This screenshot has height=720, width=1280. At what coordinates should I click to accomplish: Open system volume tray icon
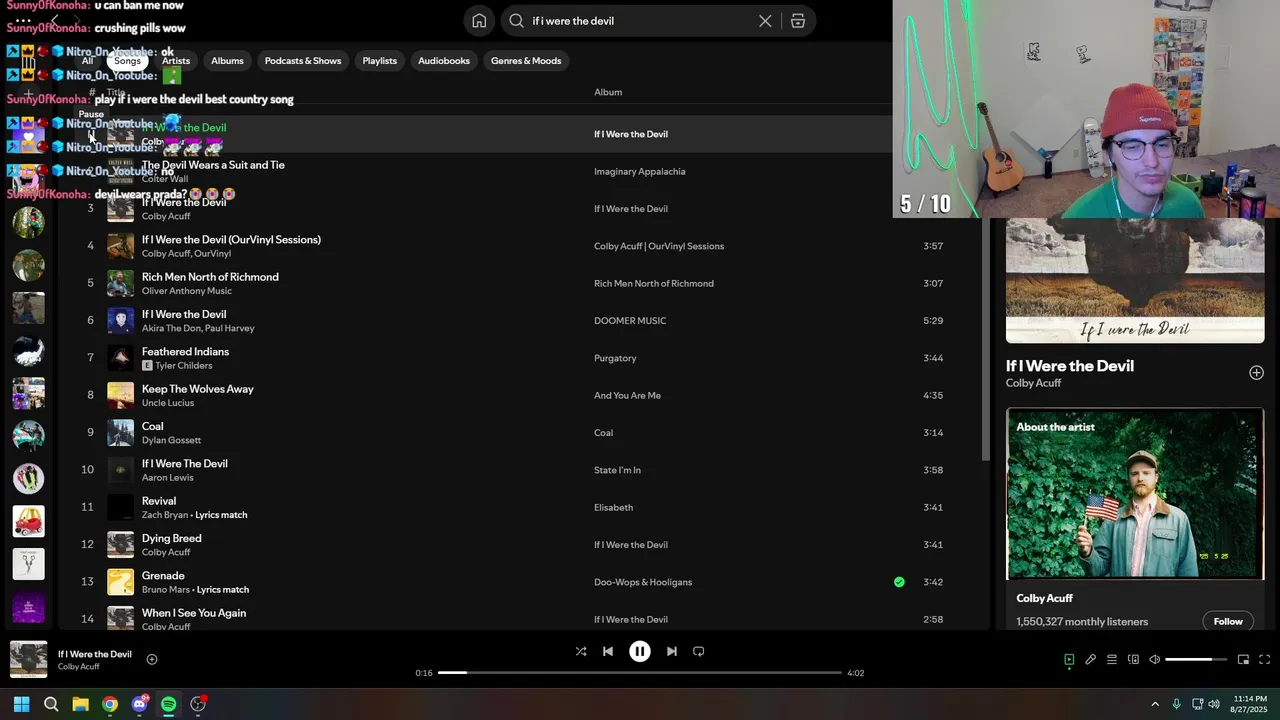point(1215,704)
